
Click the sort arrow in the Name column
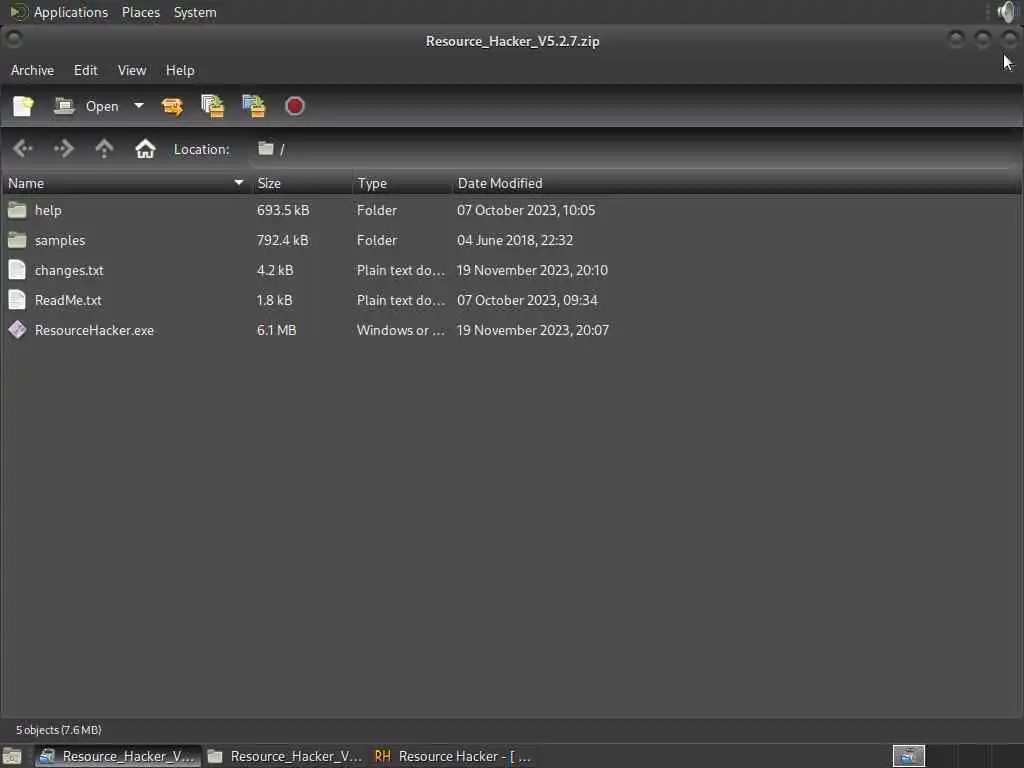click(239, 183)
